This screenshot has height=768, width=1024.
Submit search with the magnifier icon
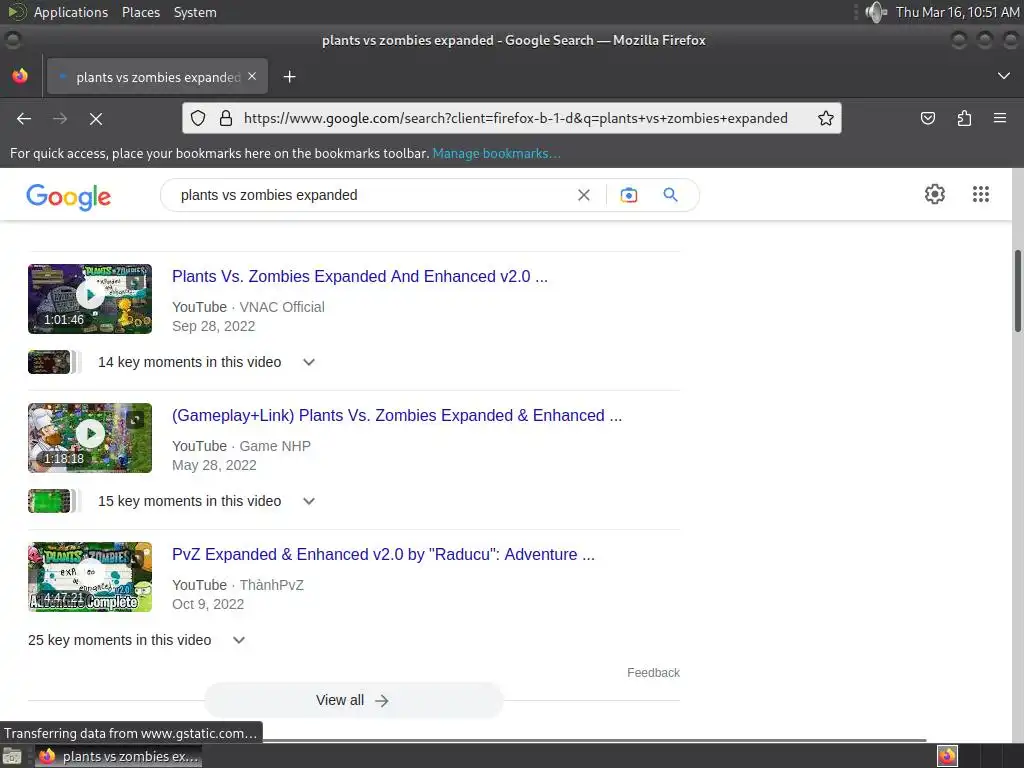[670, 195]
